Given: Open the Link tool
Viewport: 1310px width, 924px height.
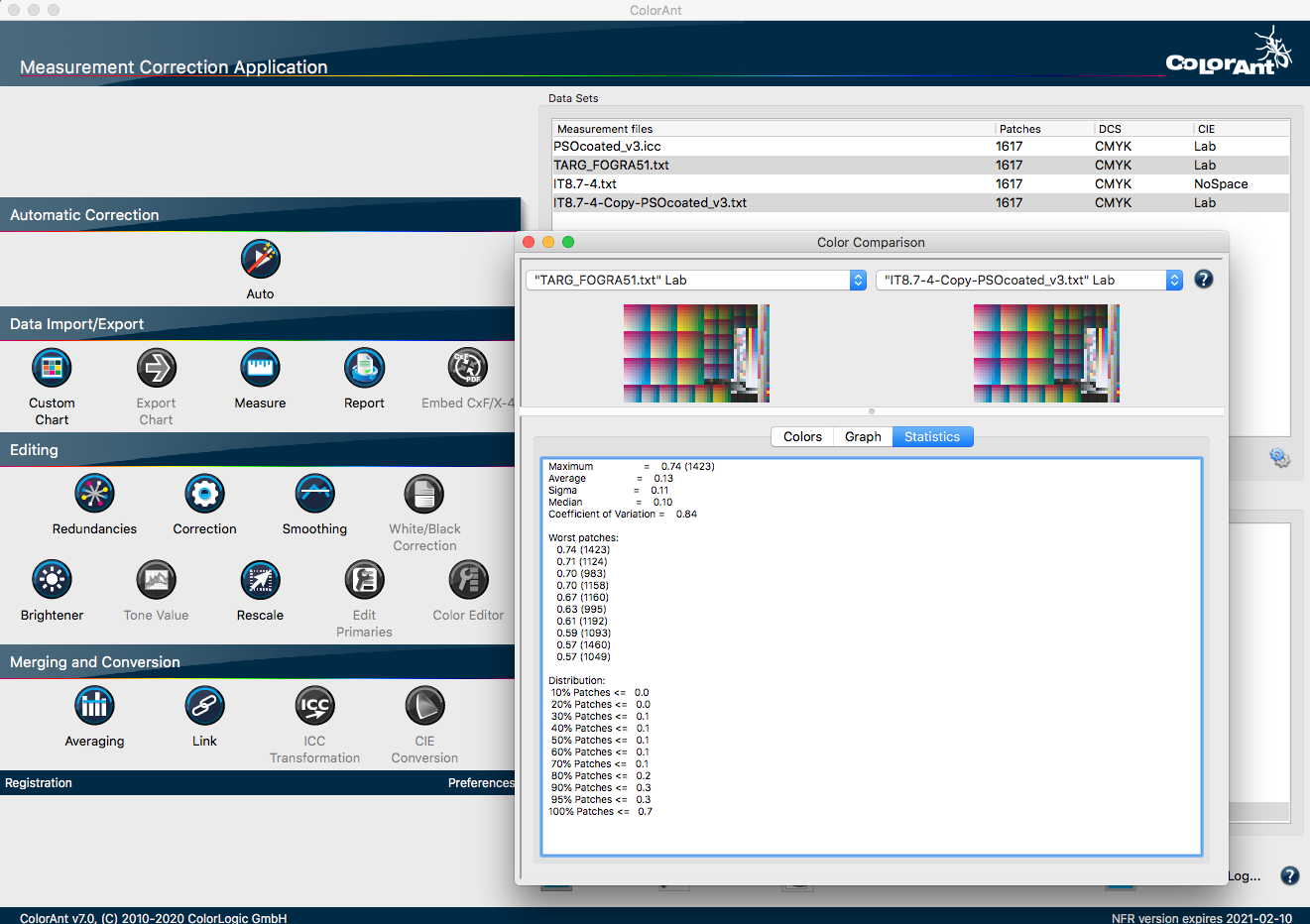Looking at the screenshot, I should coord(204,706).
